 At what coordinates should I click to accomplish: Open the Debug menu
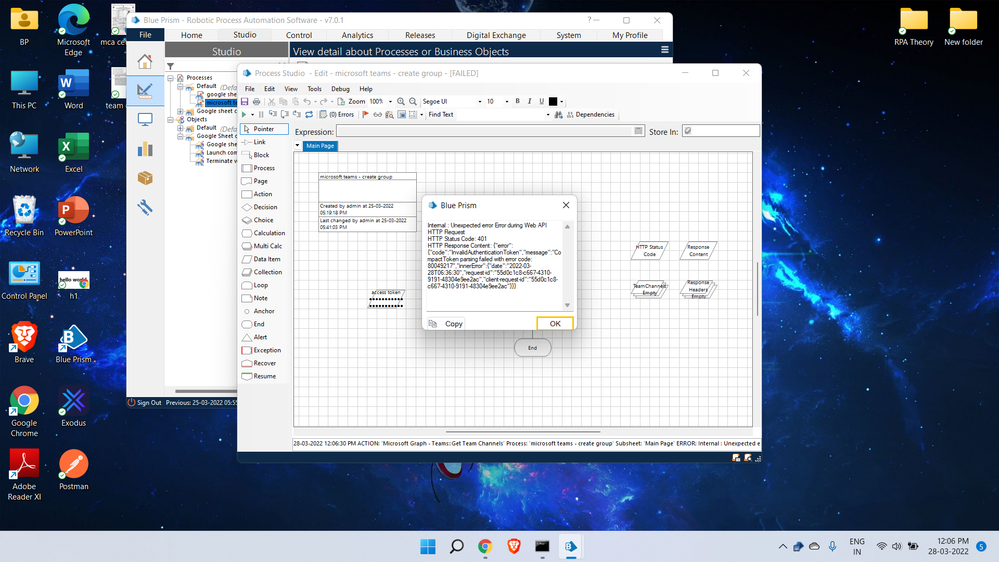coord(340,89)
